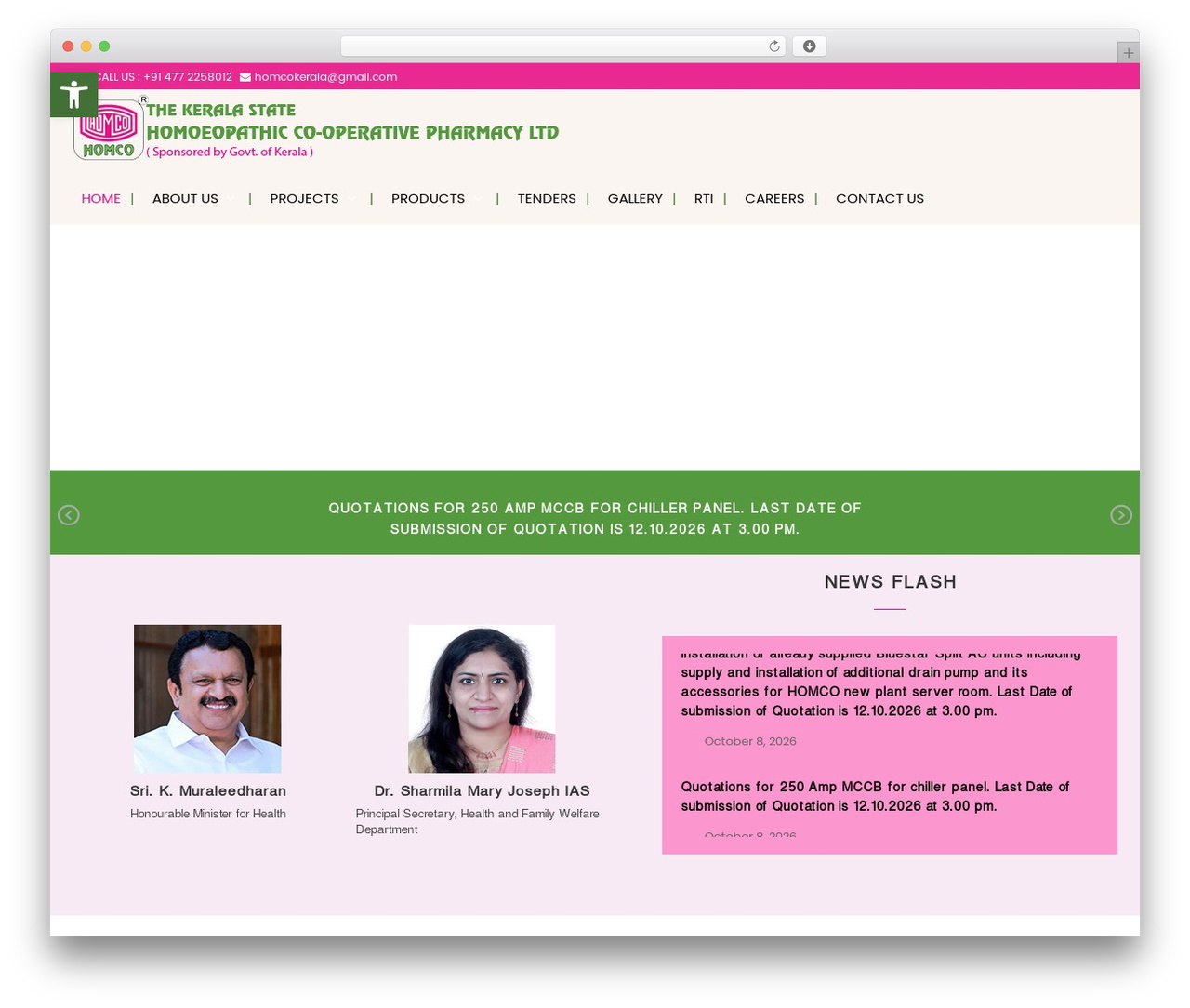Expand the PROJECTS menu

[x=304, y=198]
